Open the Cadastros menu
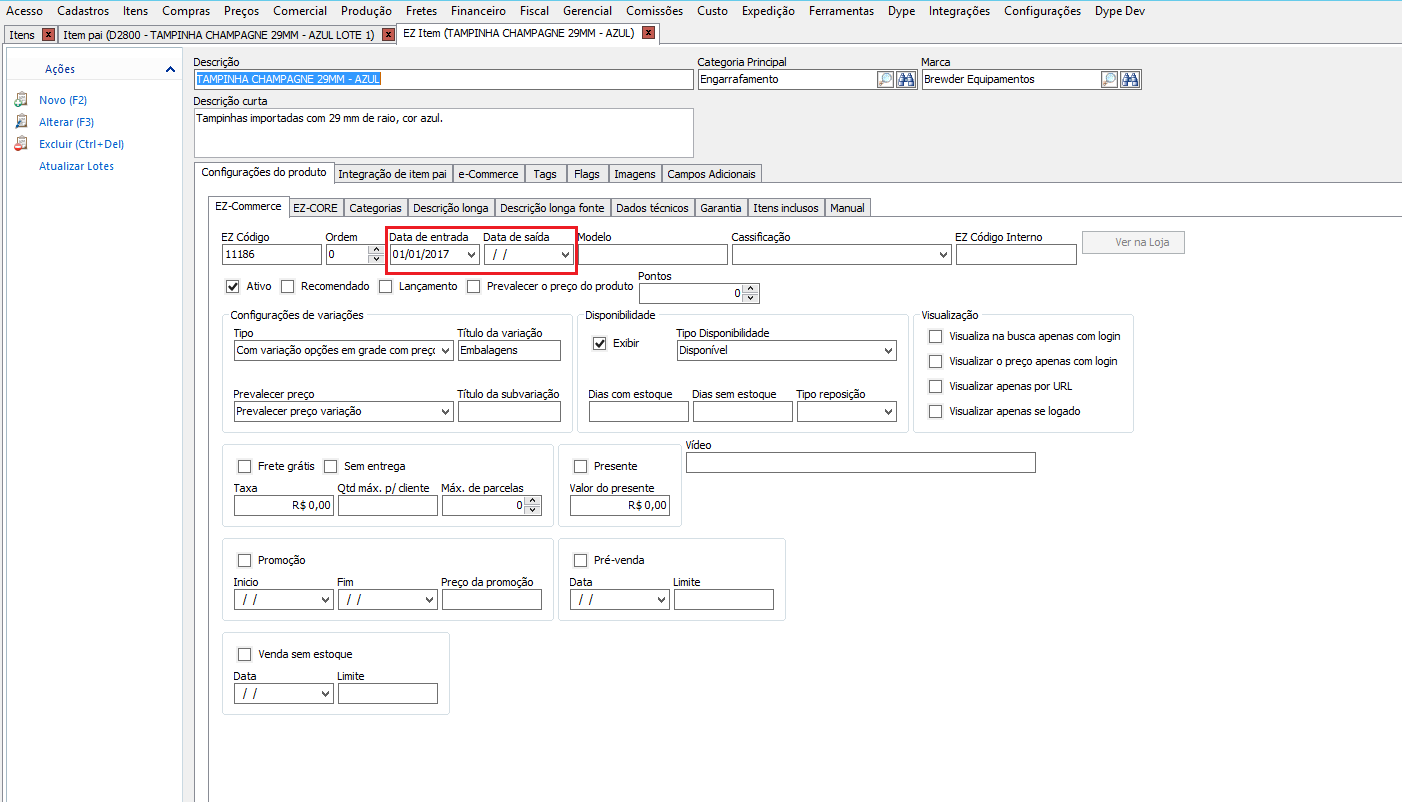1402x802 pixels. [83, 11]
